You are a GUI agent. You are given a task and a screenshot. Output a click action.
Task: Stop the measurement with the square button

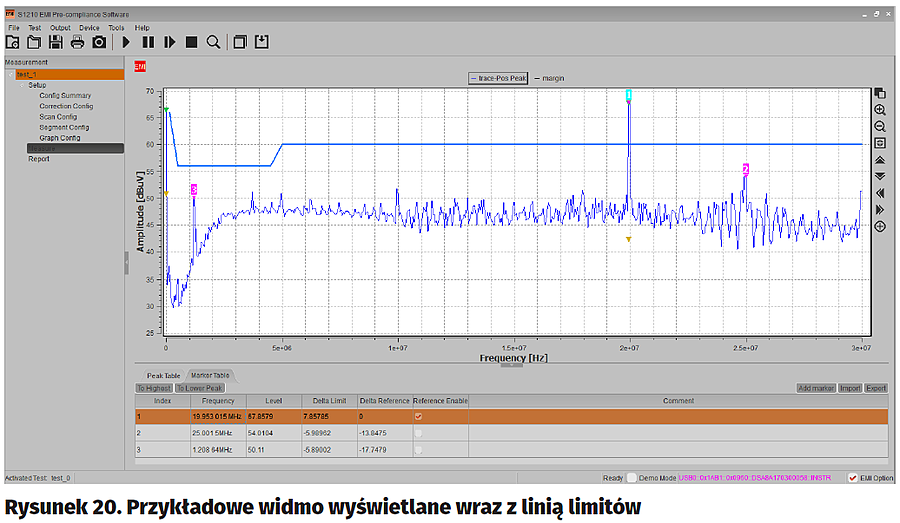tap(191, 42)
